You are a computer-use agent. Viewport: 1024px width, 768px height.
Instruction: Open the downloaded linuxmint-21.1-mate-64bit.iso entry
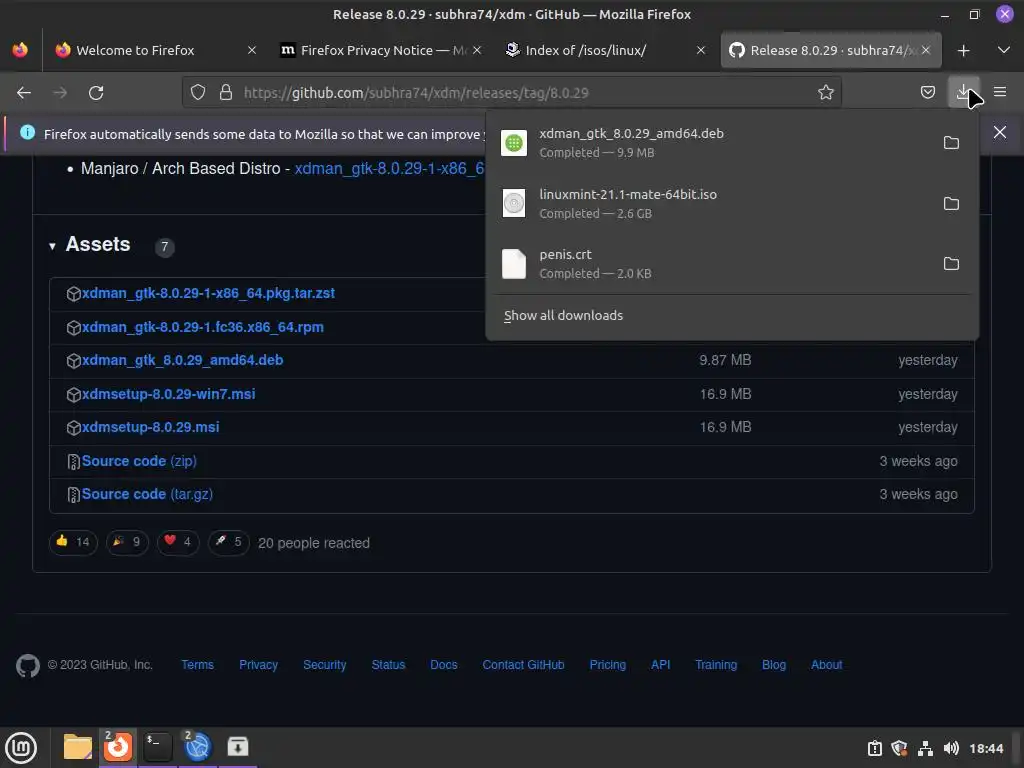click(x=712, y=204)
